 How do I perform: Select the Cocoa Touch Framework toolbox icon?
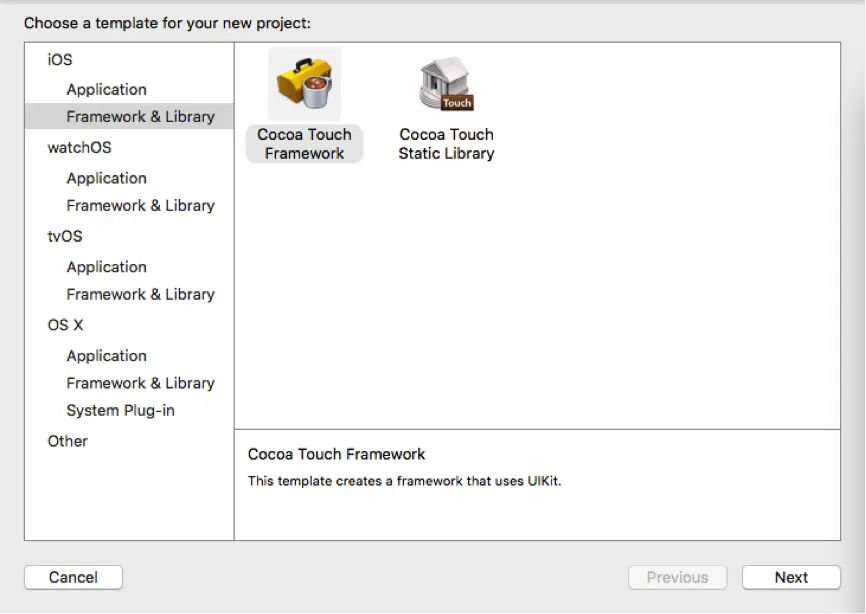(304, 84)
